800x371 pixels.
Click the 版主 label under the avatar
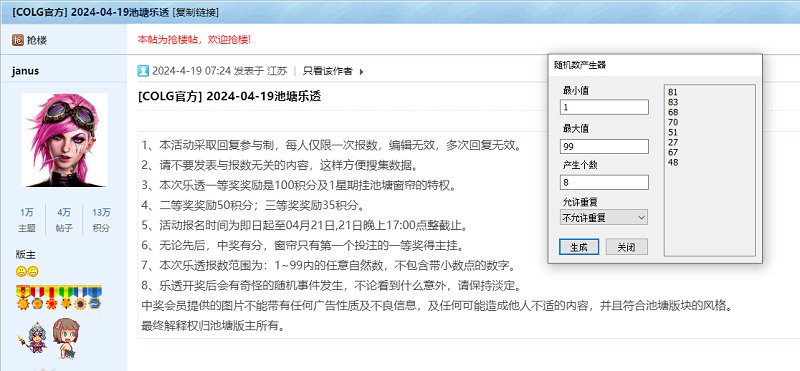[x=26, y=254]
